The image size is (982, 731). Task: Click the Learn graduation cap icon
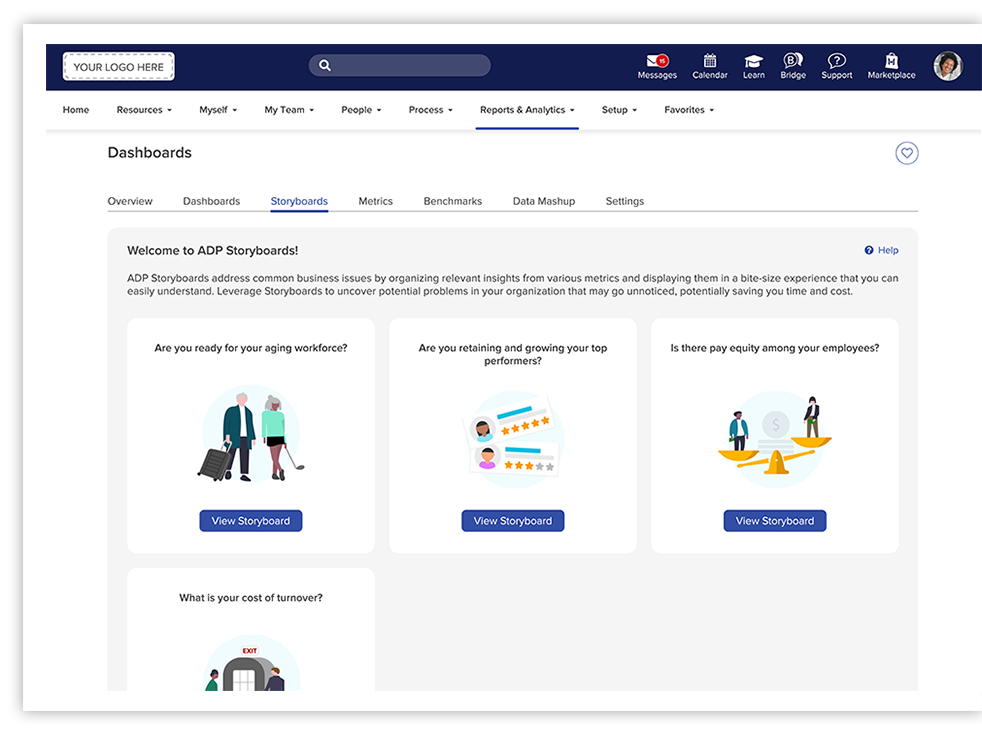click(x=754, y=61)
